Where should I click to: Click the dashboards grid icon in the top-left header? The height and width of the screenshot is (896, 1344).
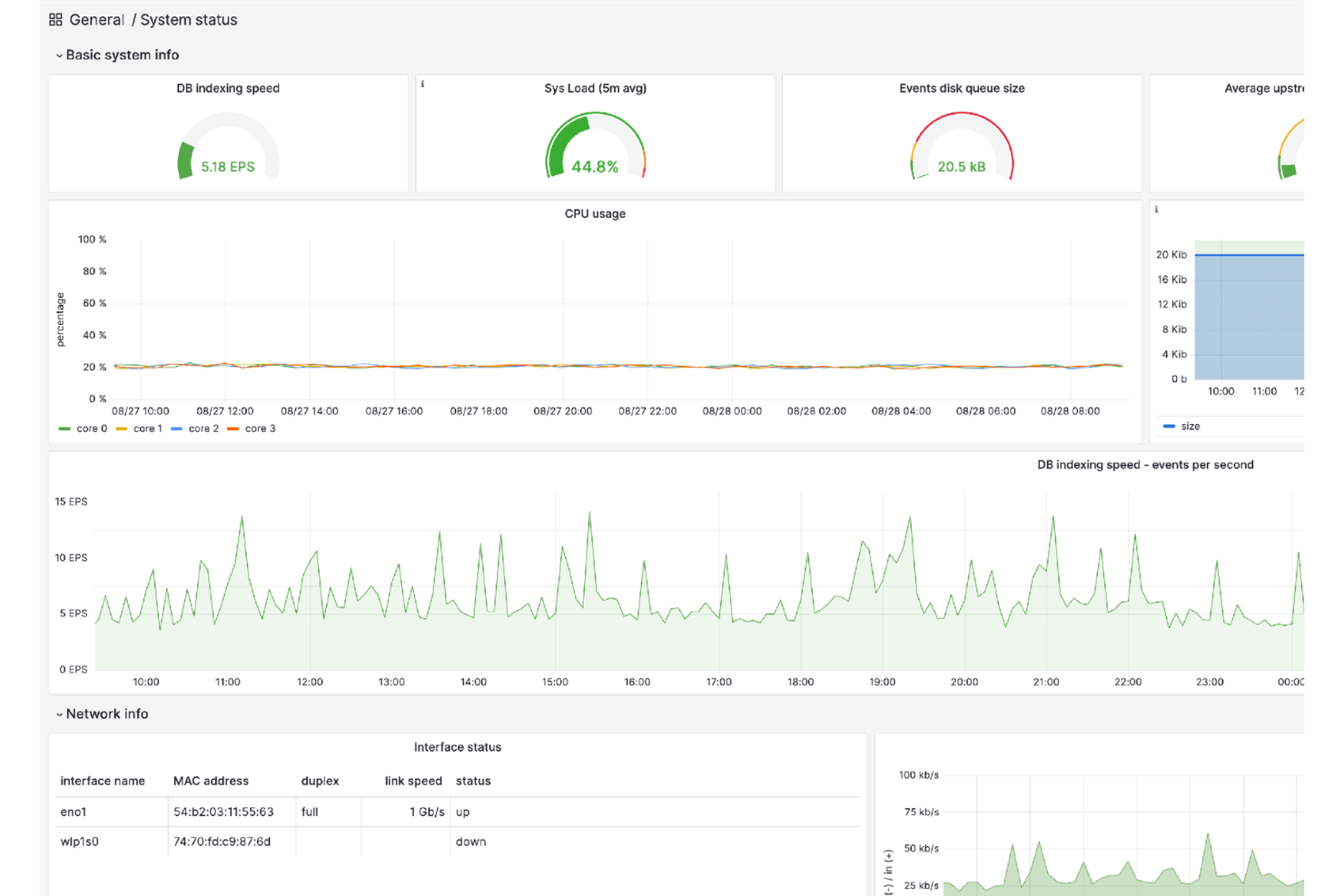[54, 18]
